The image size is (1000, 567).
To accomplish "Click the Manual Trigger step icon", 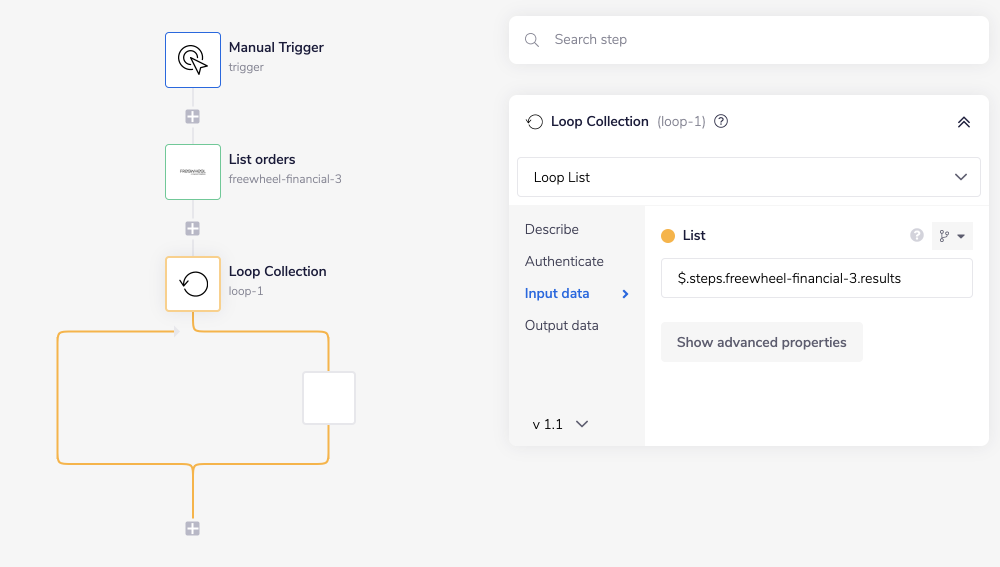I will pos(193,60).
